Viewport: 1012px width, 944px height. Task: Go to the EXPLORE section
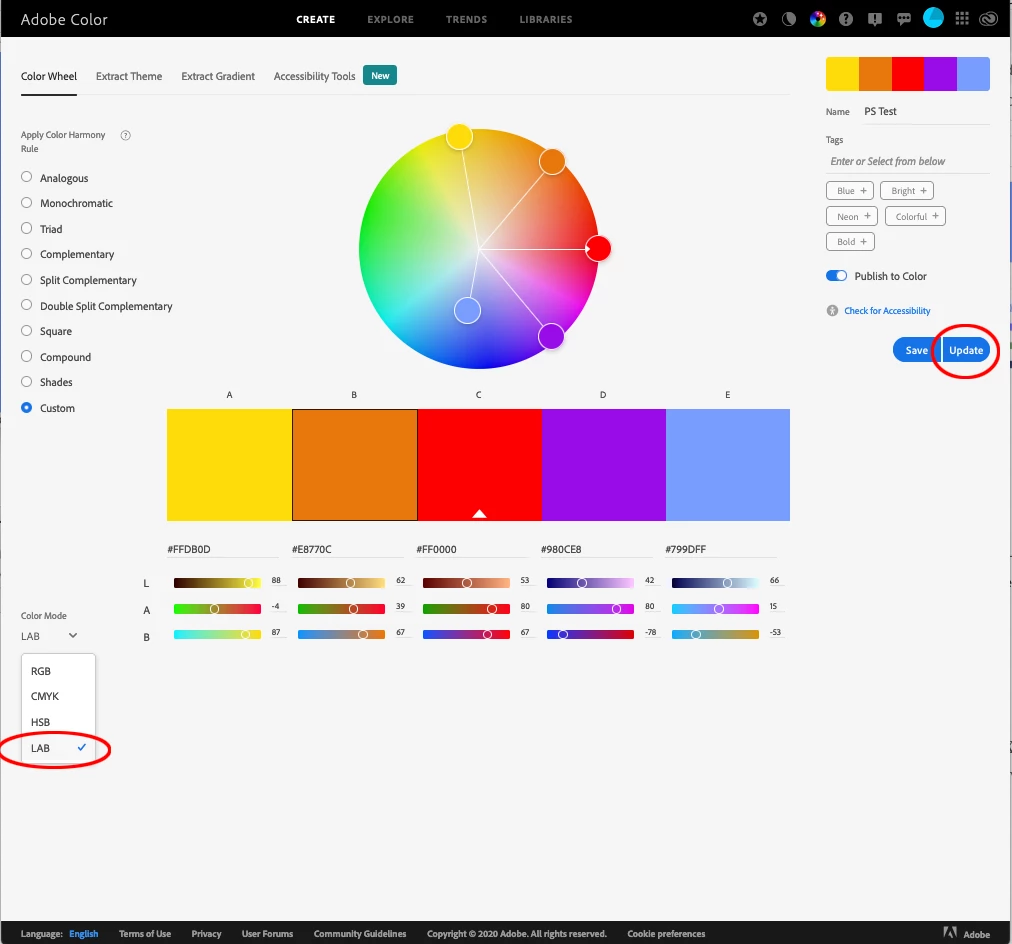pos(390,19)
